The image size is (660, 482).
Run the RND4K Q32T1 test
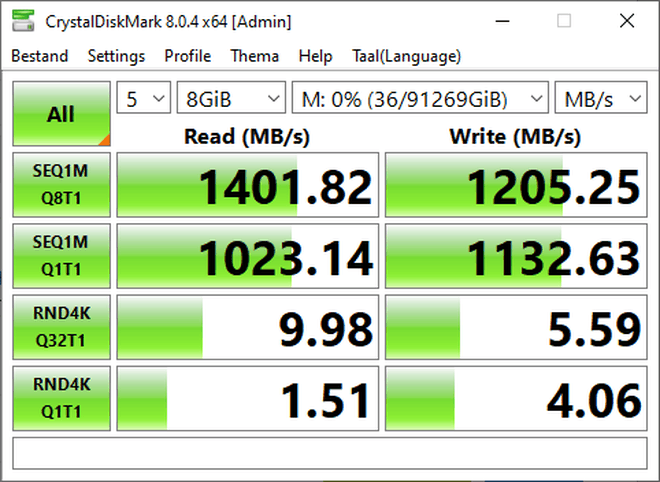pos(61,327)
